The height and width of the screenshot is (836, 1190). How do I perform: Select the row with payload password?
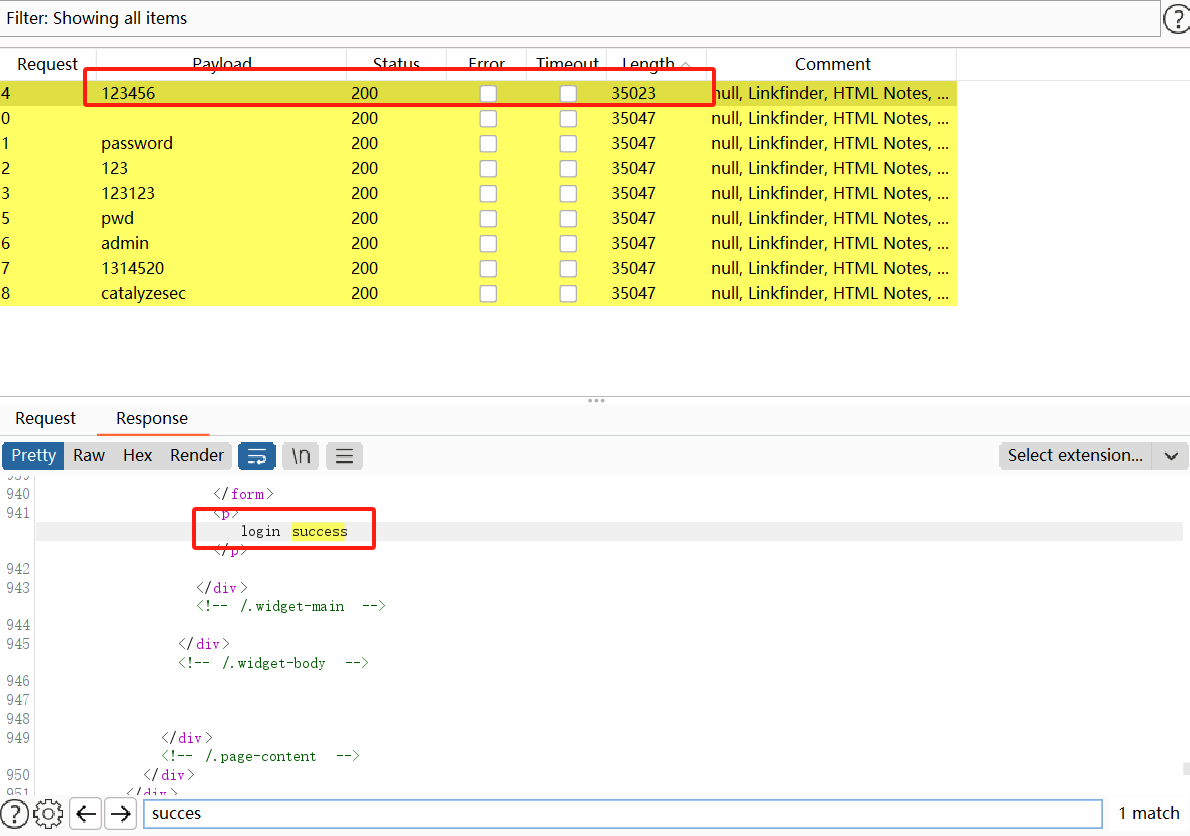[478, 143]
